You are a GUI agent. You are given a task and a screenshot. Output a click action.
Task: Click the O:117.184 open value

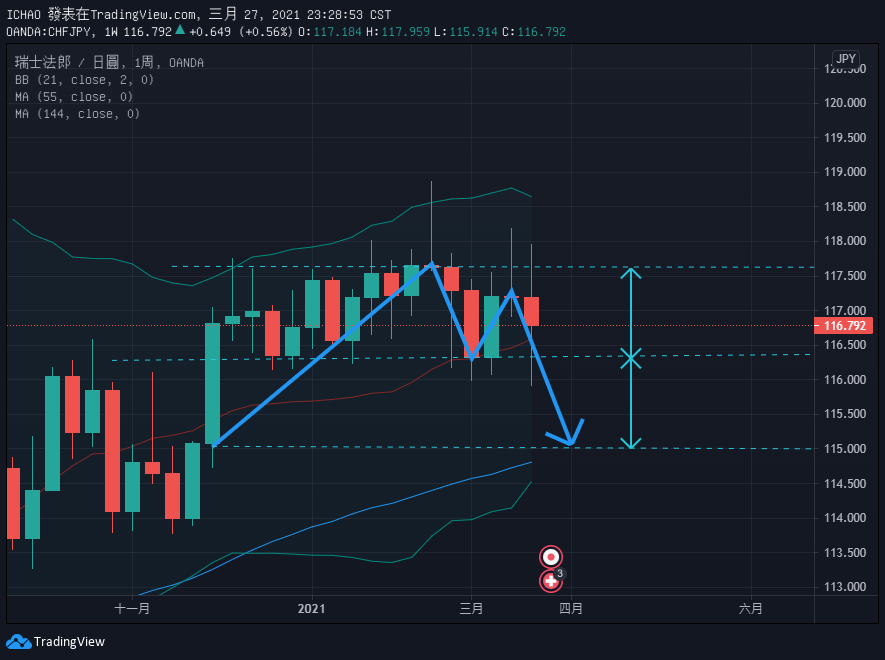click(x=330, y=32)
